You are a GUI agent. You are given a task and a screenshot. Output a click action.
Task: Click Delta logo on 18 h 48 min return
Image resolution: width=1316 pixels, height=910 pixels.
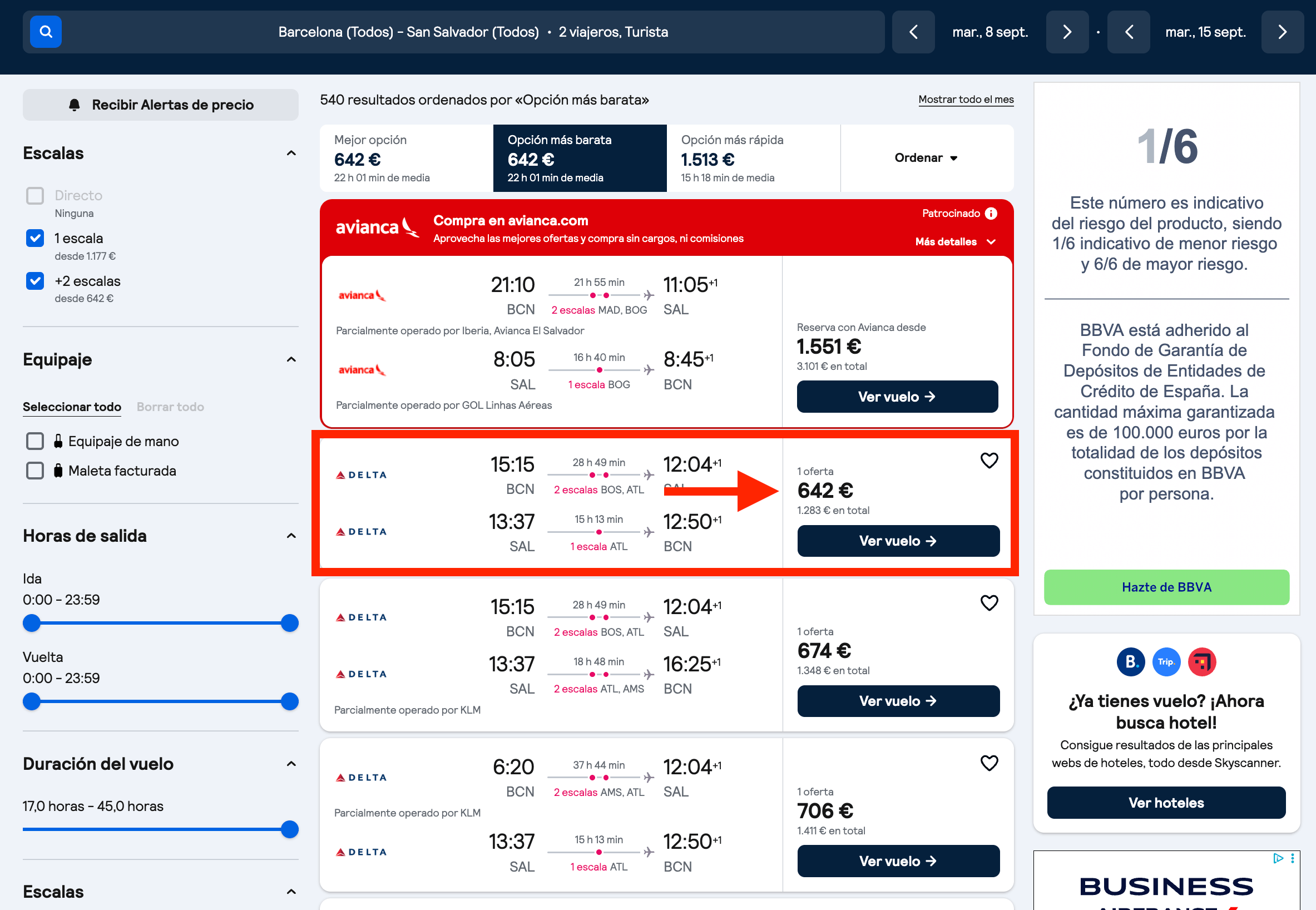pyautogui.click(x=362, y=674)
